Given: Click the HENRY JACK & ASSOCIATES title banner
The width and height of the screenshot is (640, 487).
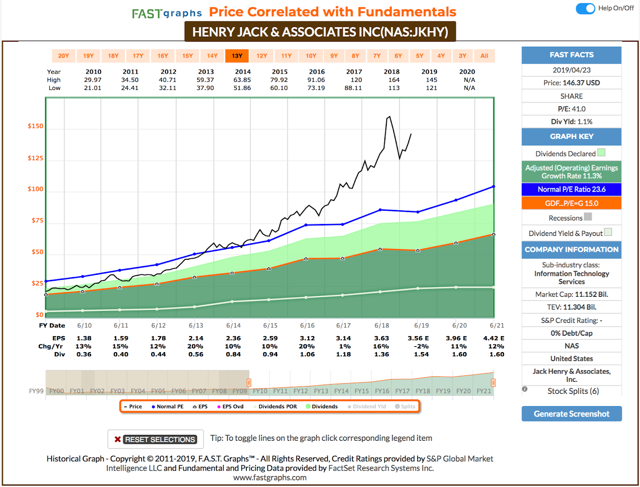Looking at the screenshot, I should point(320,32).
